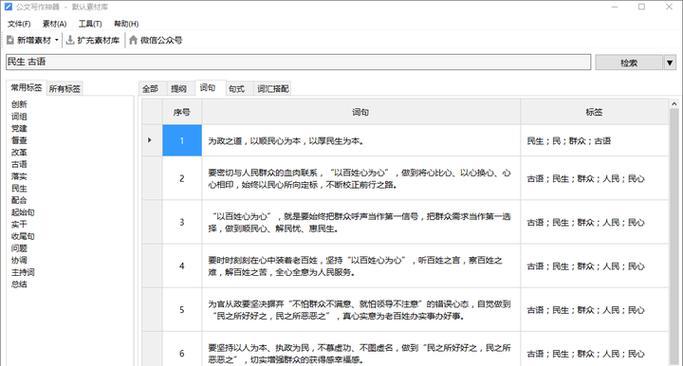Select row number 5 cell
The image size is (683, 366).
[182, 309]
